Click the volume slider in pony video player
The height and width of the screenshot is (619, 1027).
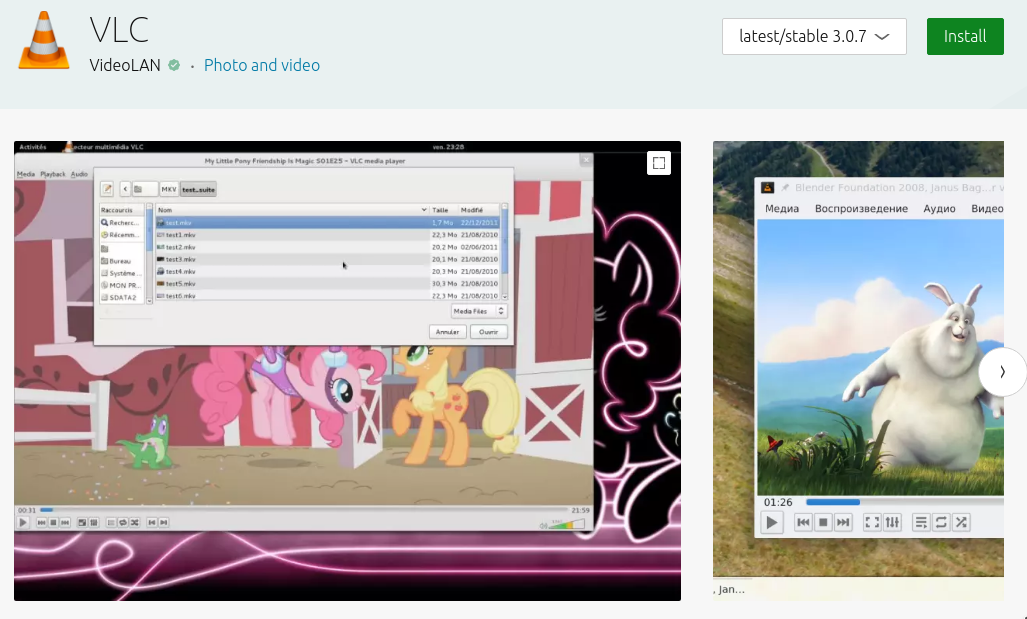tap(567, 524)
